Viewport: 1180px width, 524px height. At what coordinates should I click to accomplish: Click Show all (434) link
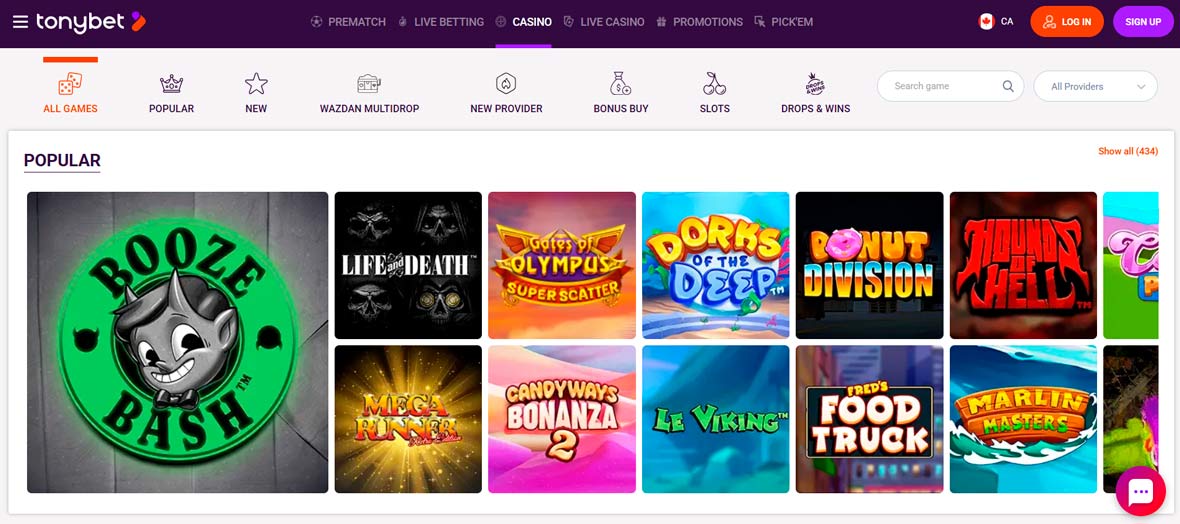(1128, 151)
